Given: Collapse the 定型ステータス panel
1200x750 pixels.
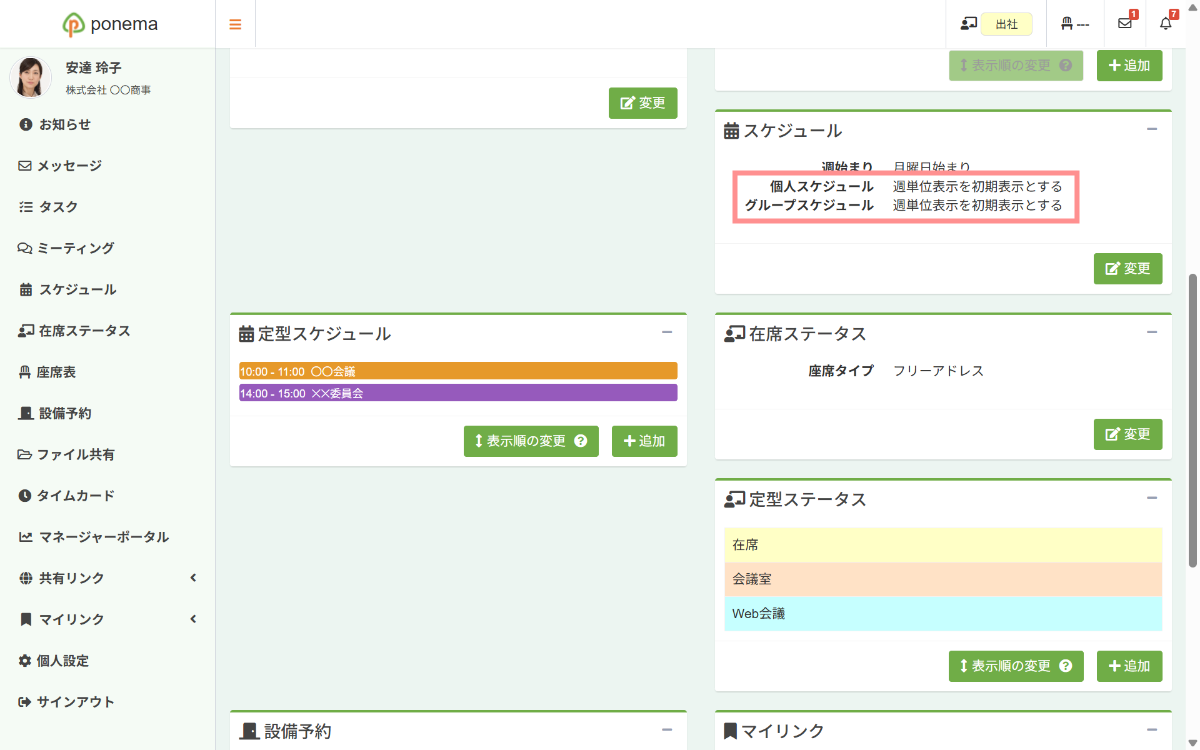Looking at the screenshot, I should pos(1152,498).
